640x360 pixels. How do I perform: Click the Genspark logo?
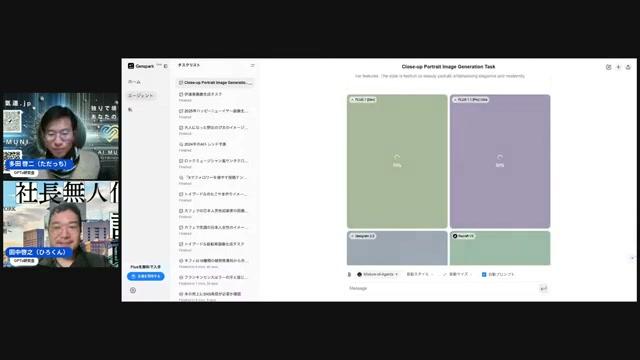pos(141,66)
